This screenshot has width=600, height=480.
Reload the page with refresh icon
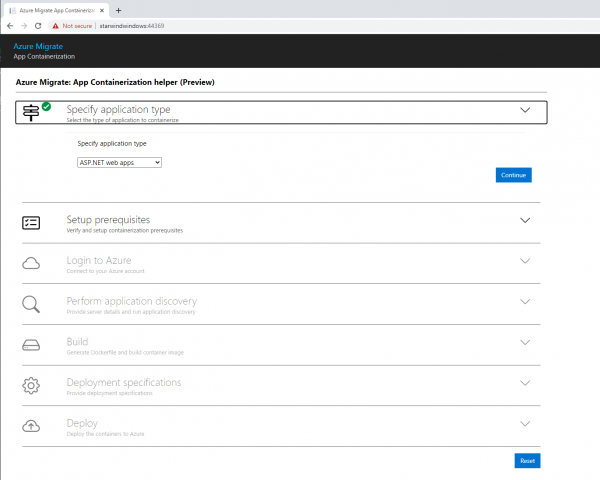coord(38,26)
